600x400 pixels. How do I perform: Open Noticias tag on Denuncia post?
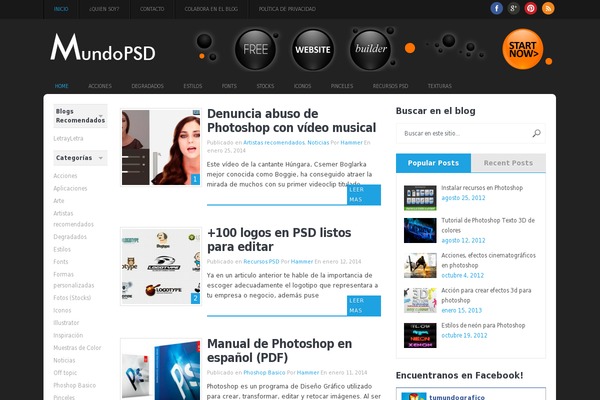[318, 142]
